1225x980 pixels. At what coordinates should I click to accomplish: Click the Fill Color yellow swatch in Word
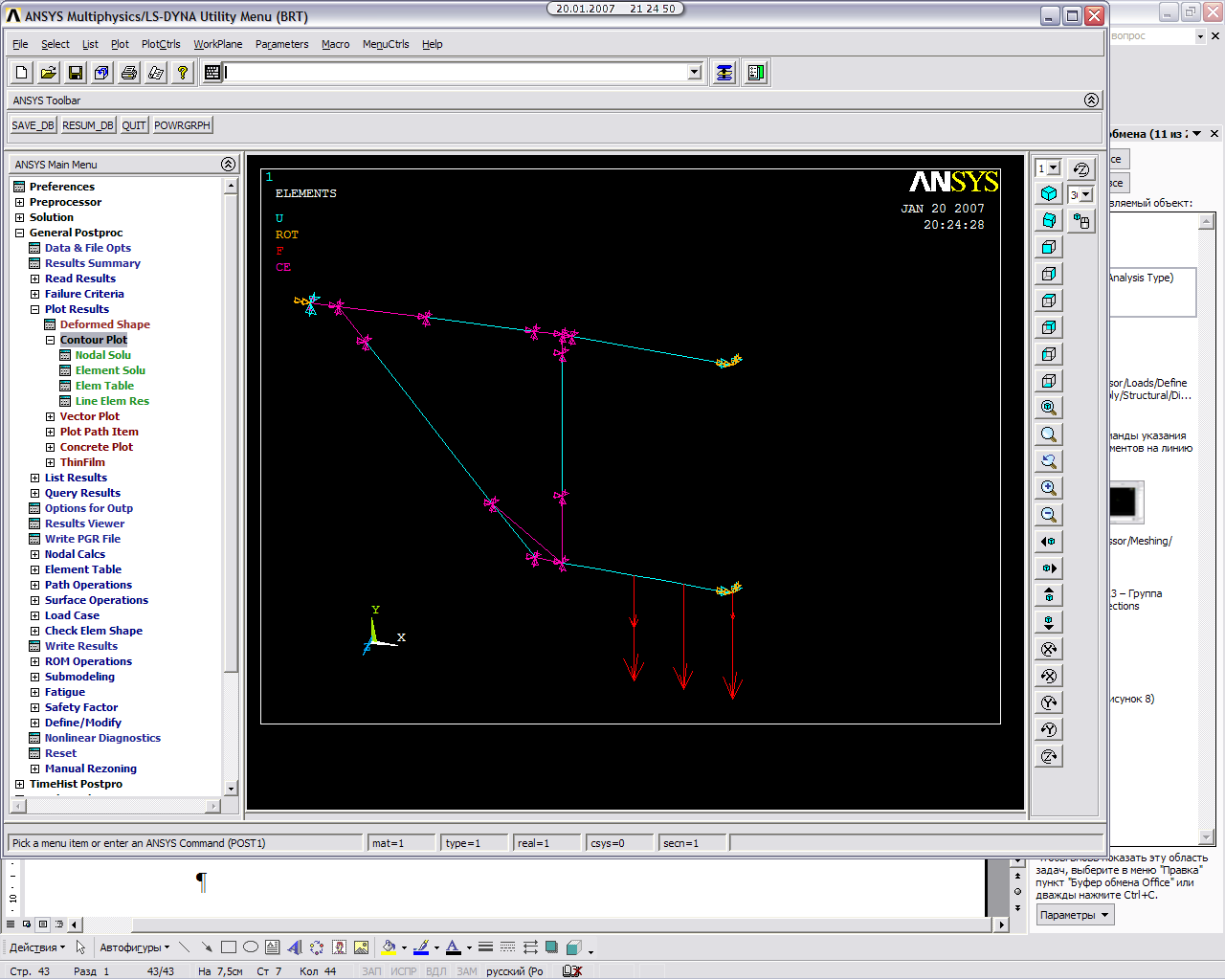[x=389, y=947]
